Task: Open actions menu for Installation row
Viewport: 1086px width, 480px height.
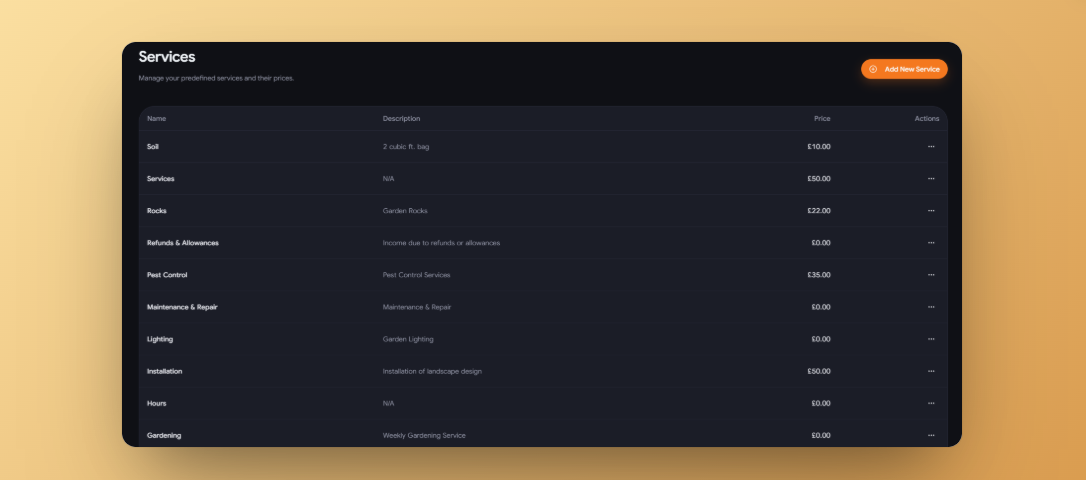Action: (931, 371)
